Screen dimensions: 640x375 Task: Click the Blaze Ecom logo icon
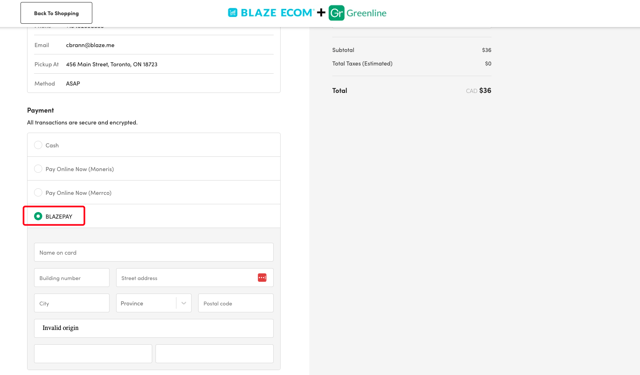232,13
